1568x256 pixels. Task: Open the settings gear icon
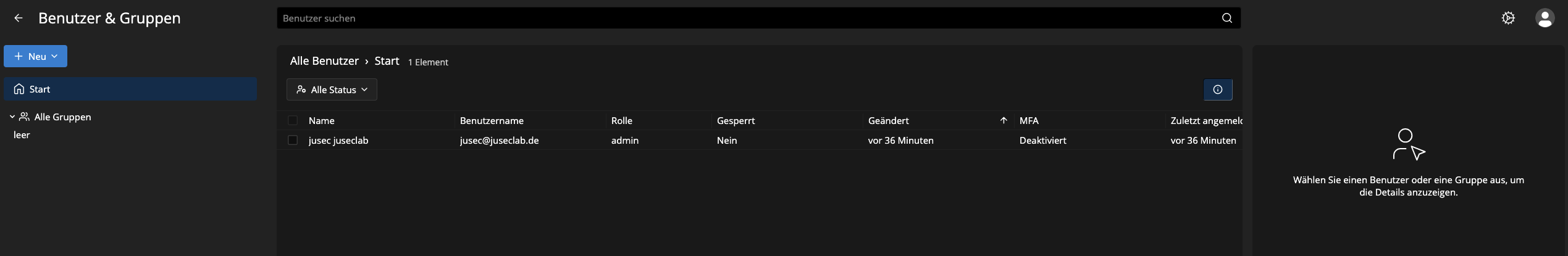point(1507,18)
